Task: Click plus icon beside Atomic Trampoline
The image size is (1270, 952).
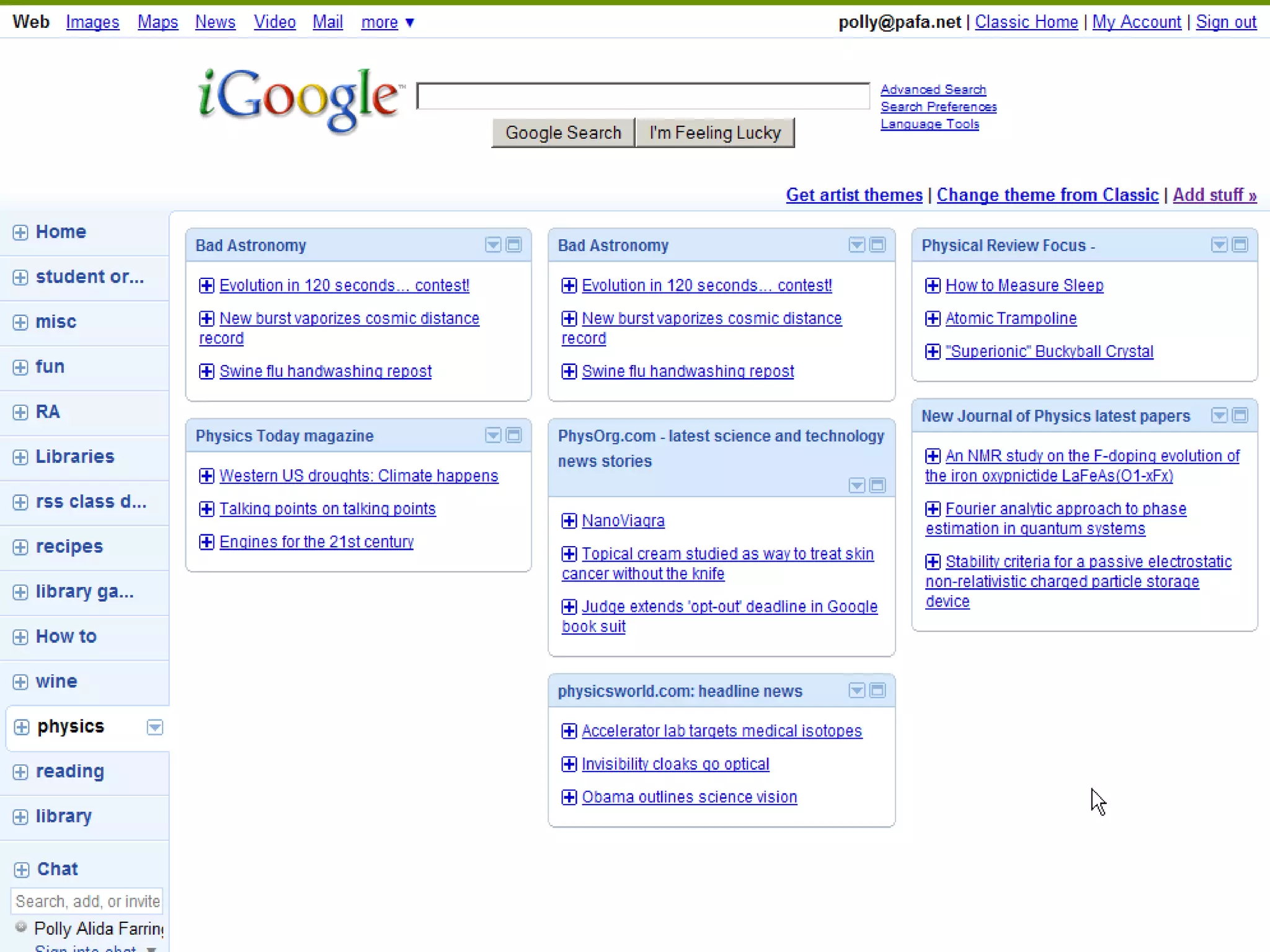Action: pyautogui.click(x=932, y=319)
